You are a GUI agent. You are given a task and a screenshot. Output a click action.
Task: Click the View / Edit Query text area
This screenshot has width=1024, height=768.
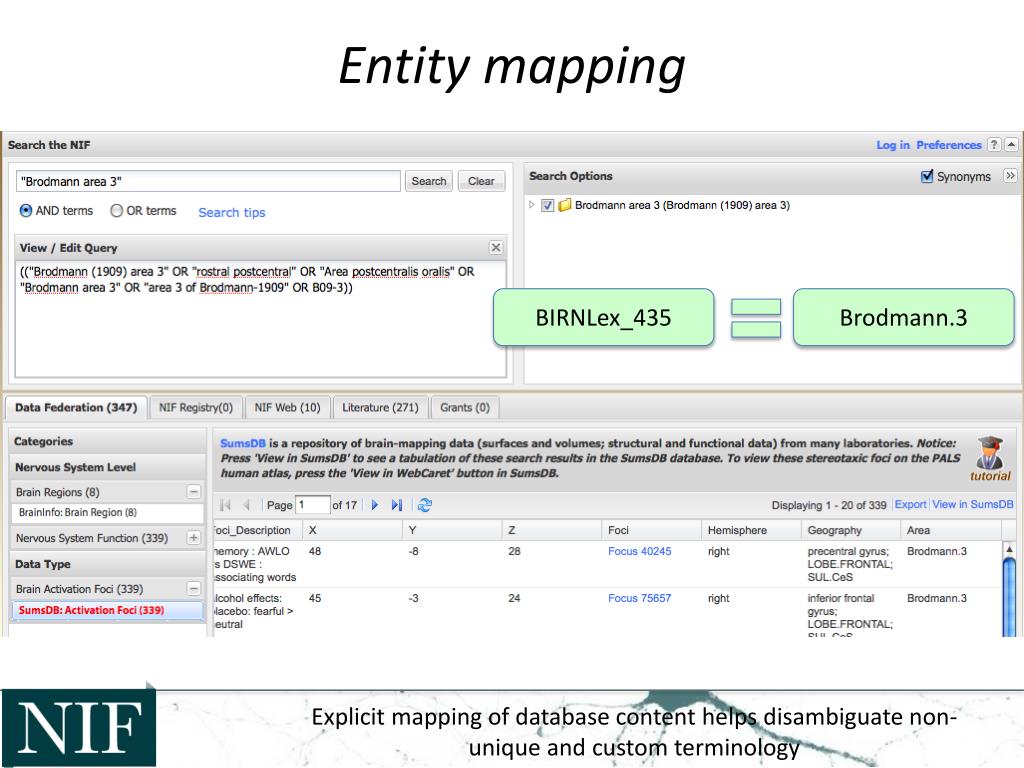pos(261,319)
